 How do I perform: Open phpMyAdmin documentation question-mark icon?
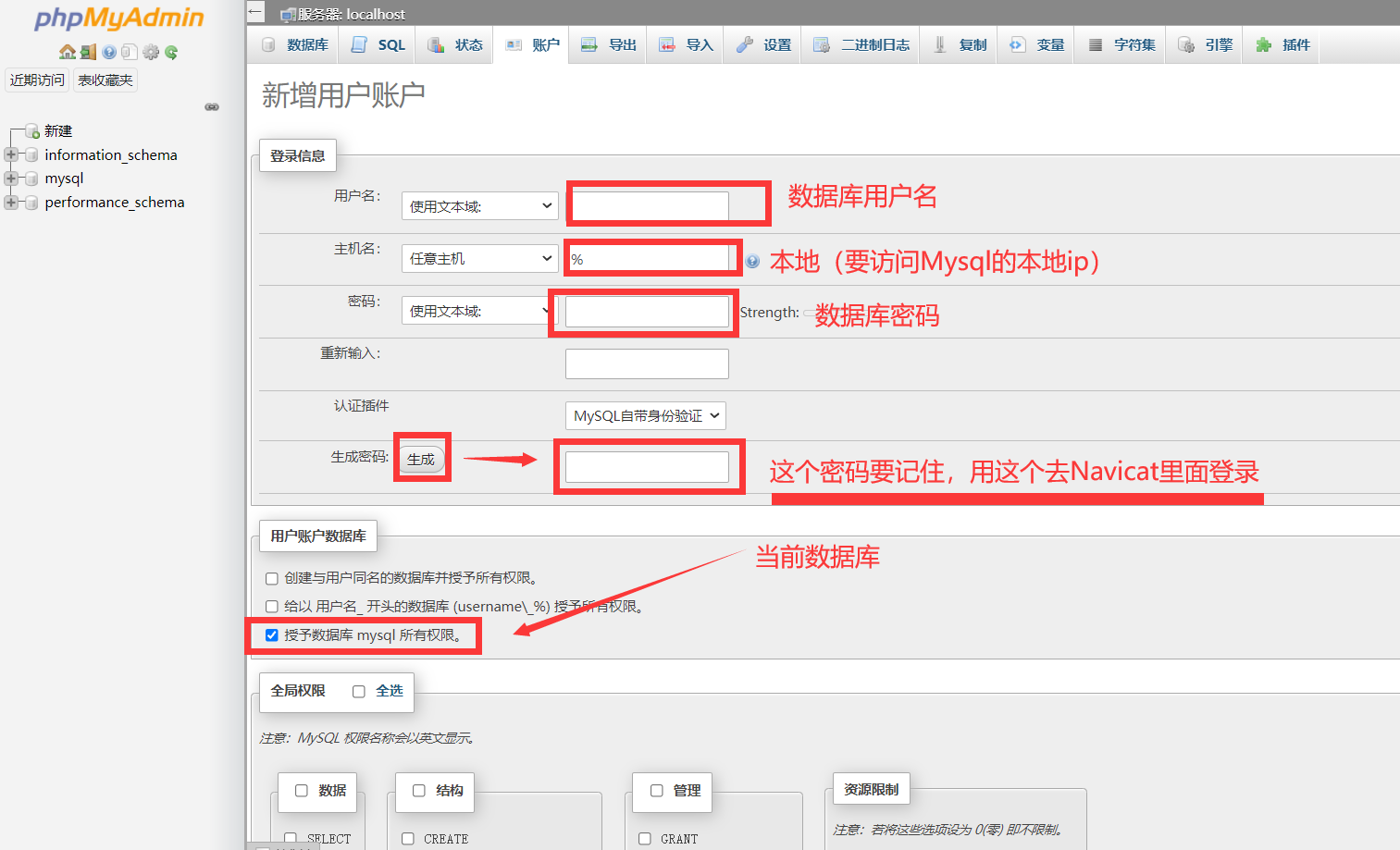(x=109, y=52)
